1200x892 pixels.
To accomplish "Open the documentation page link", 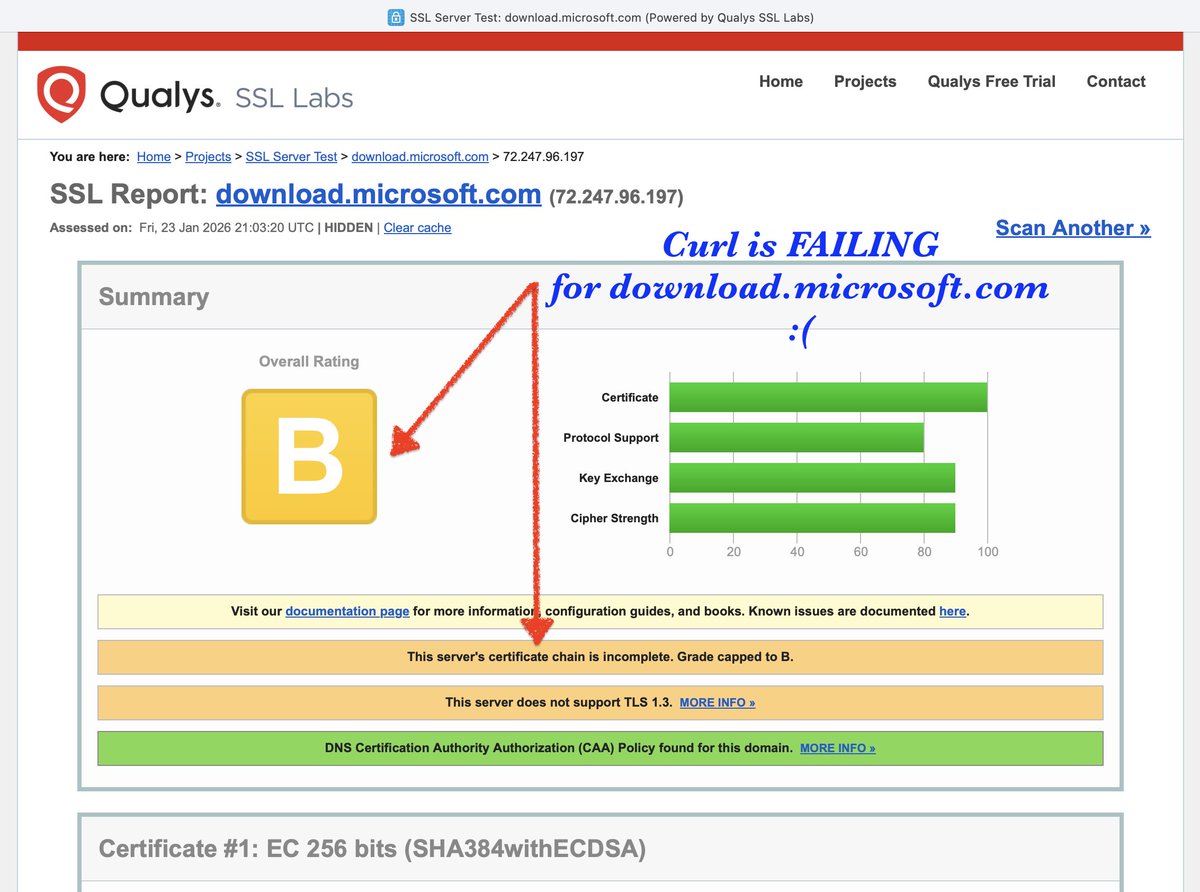I will [347, 611].
